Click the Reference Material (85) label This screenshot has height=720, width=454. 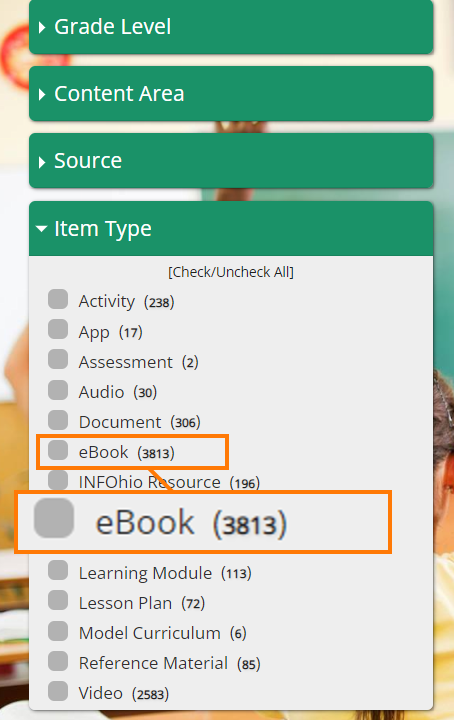[x=169, y=663]
